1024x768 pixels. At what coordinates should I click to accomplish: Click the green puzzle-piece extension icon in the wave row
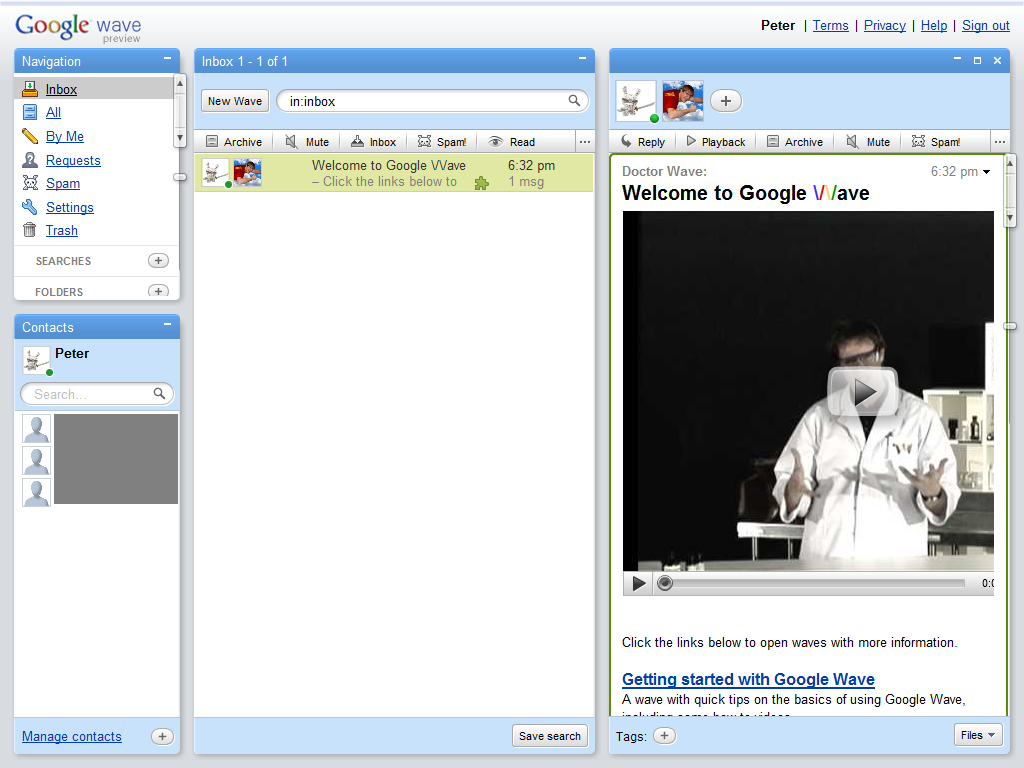coord(481,184)
